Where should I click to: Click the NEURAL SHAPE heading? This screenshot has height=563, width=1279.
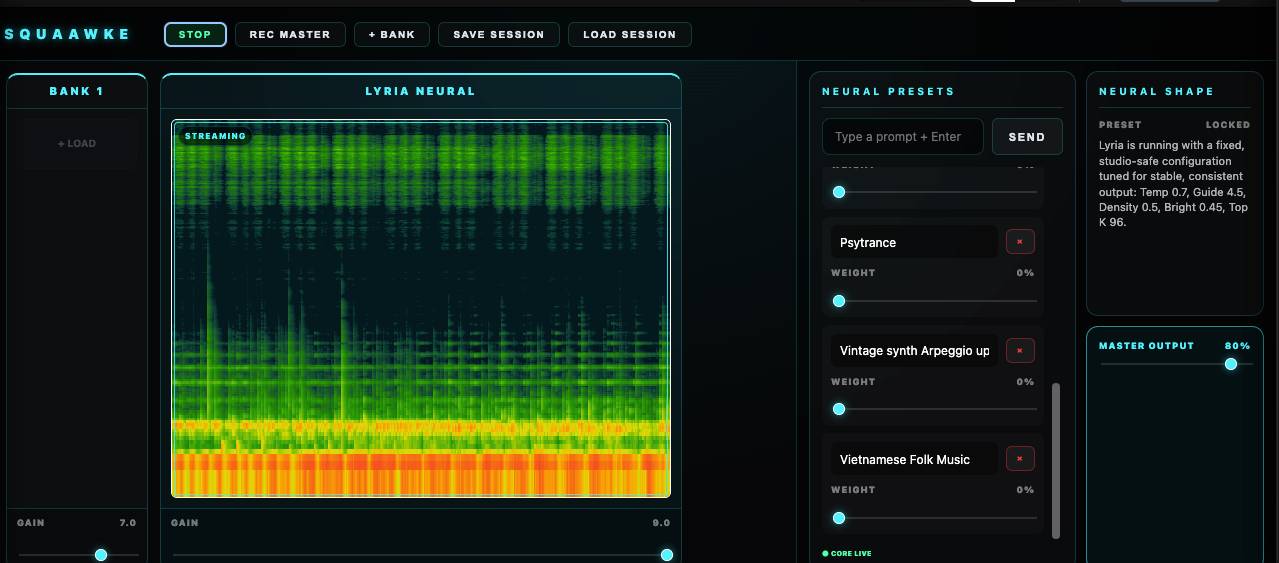pyautogui.click(x=1156, y=91)
